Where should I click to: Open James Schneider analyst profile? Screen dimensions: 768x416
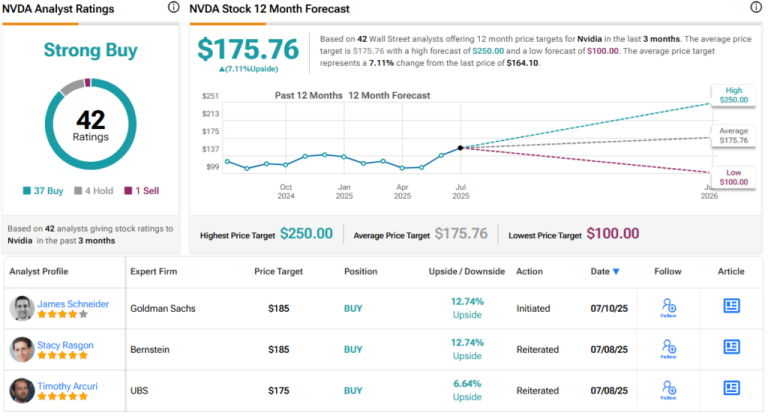point(73,304)
